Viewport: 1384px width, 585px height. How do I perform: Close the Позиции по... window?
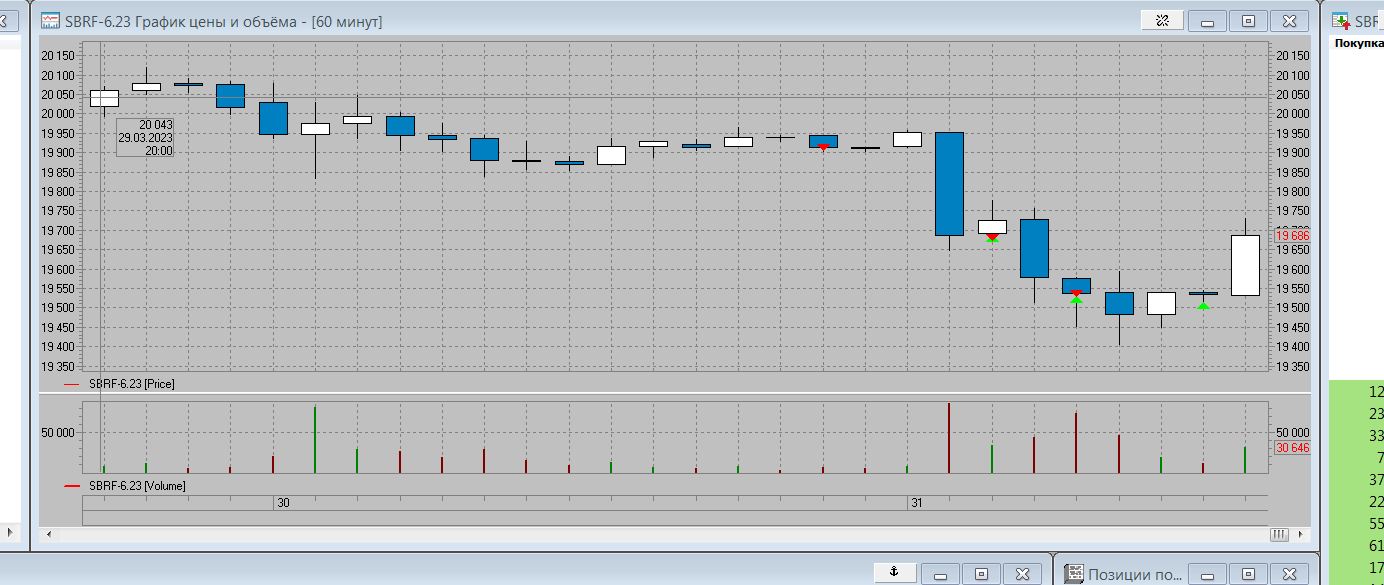1289,574
